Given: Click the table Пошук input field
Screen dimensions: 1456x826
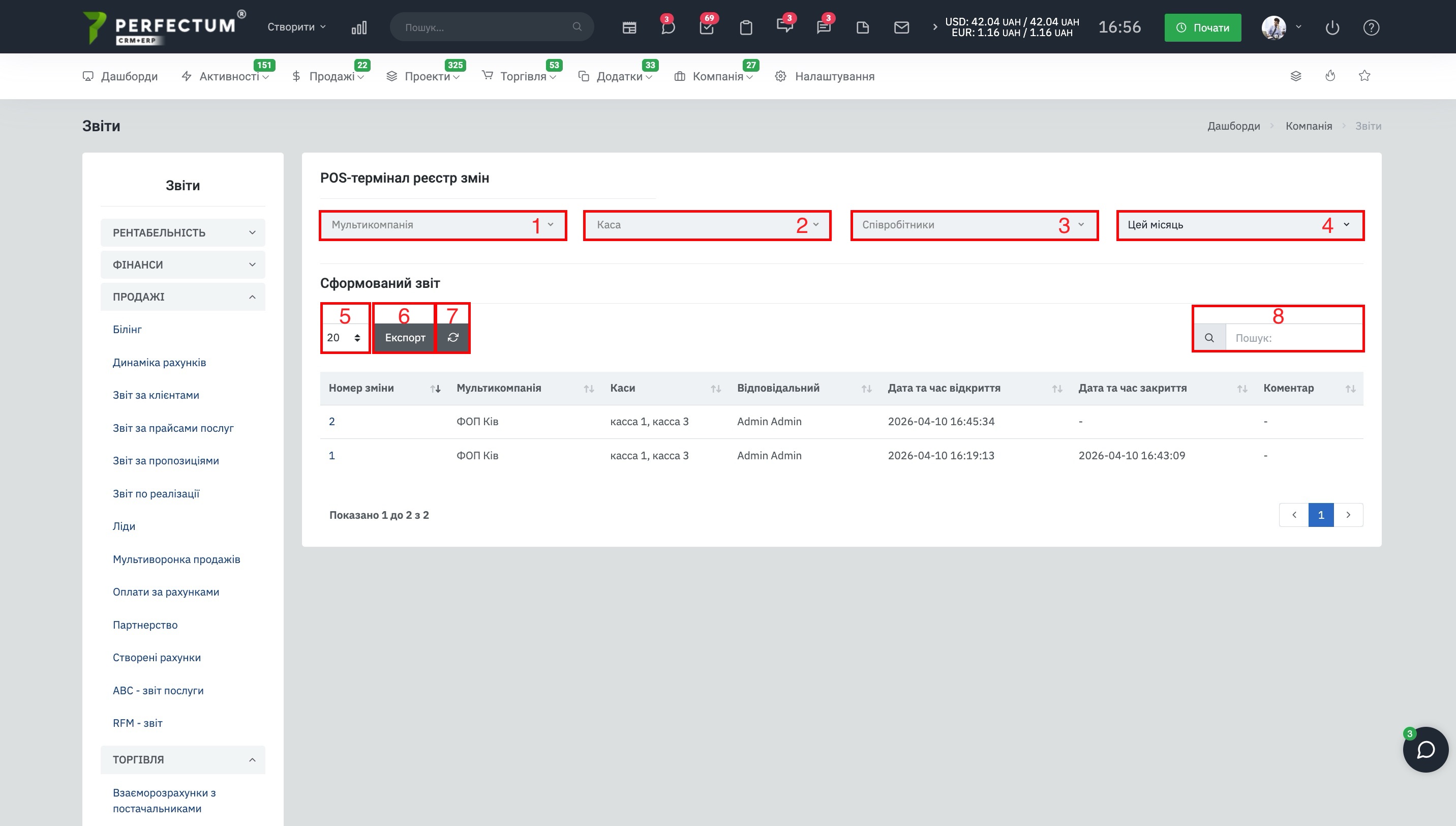Looking at the screenshot, I should tap(1293, 338).
